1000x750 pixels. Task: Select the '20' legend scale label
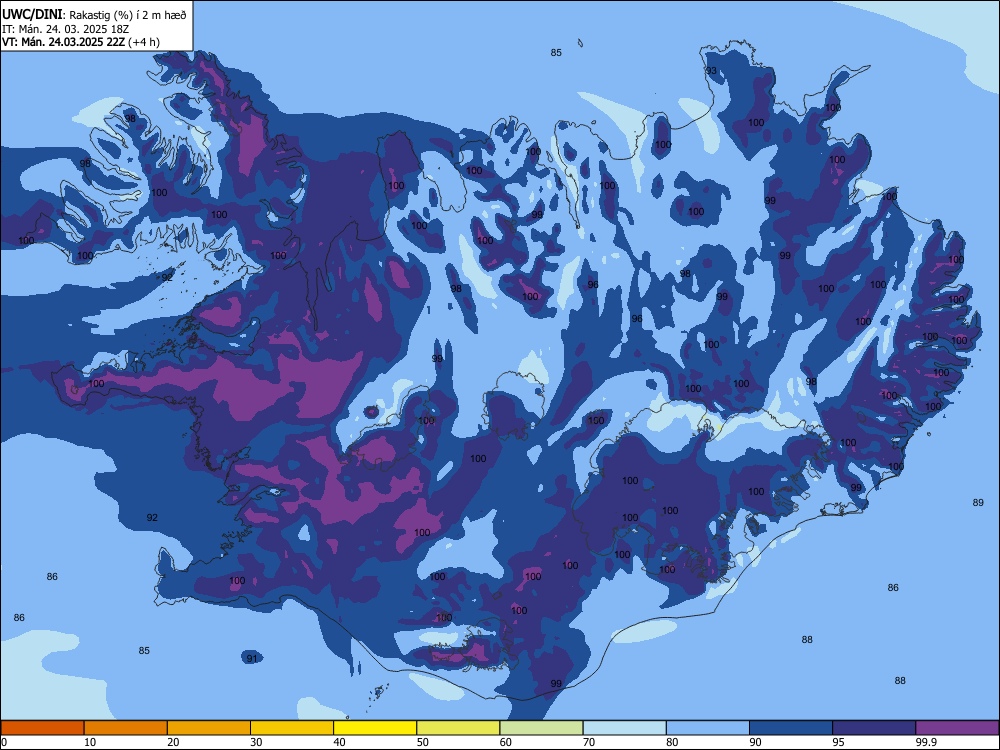point(173,742)
